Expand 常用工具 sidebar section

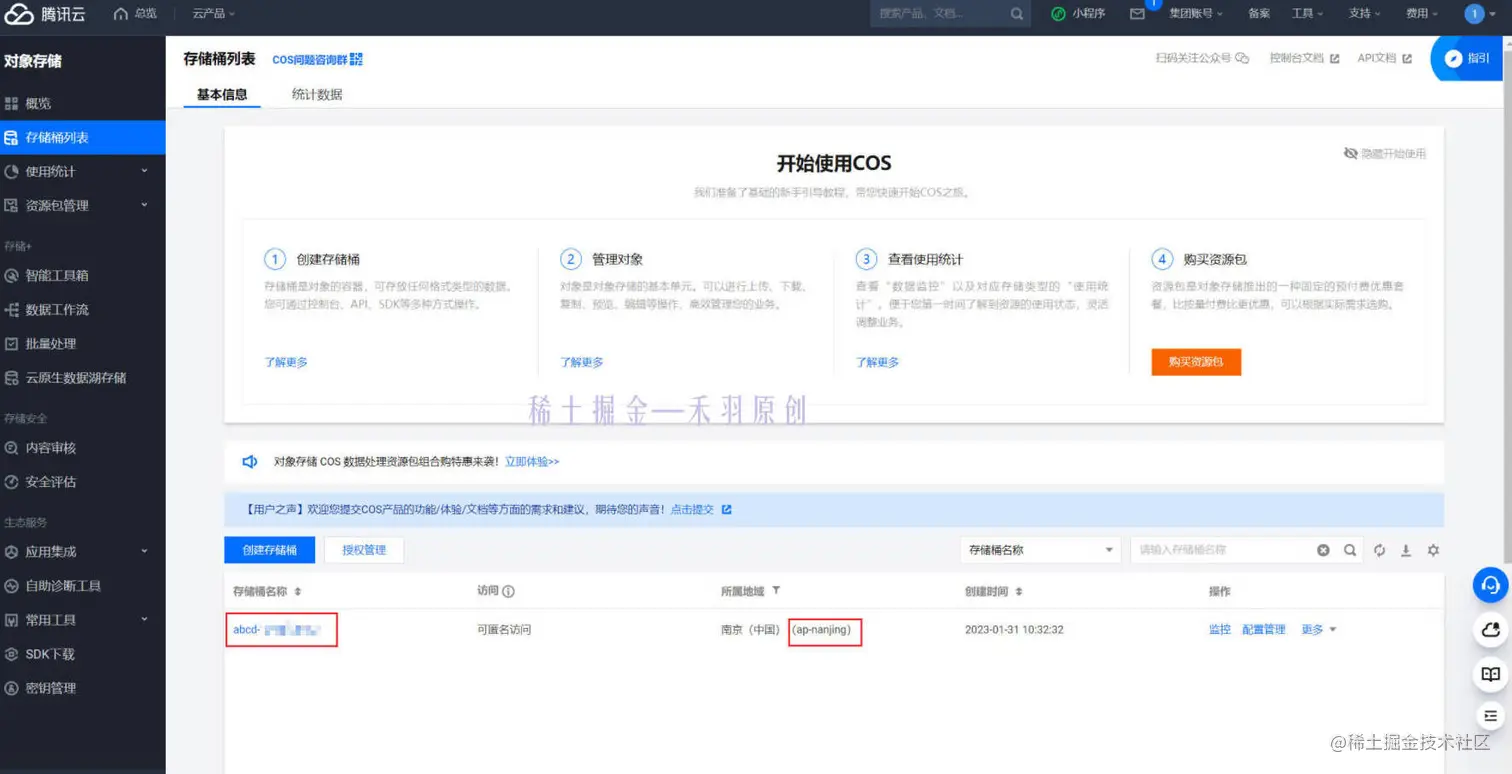[x=82, y=619]
